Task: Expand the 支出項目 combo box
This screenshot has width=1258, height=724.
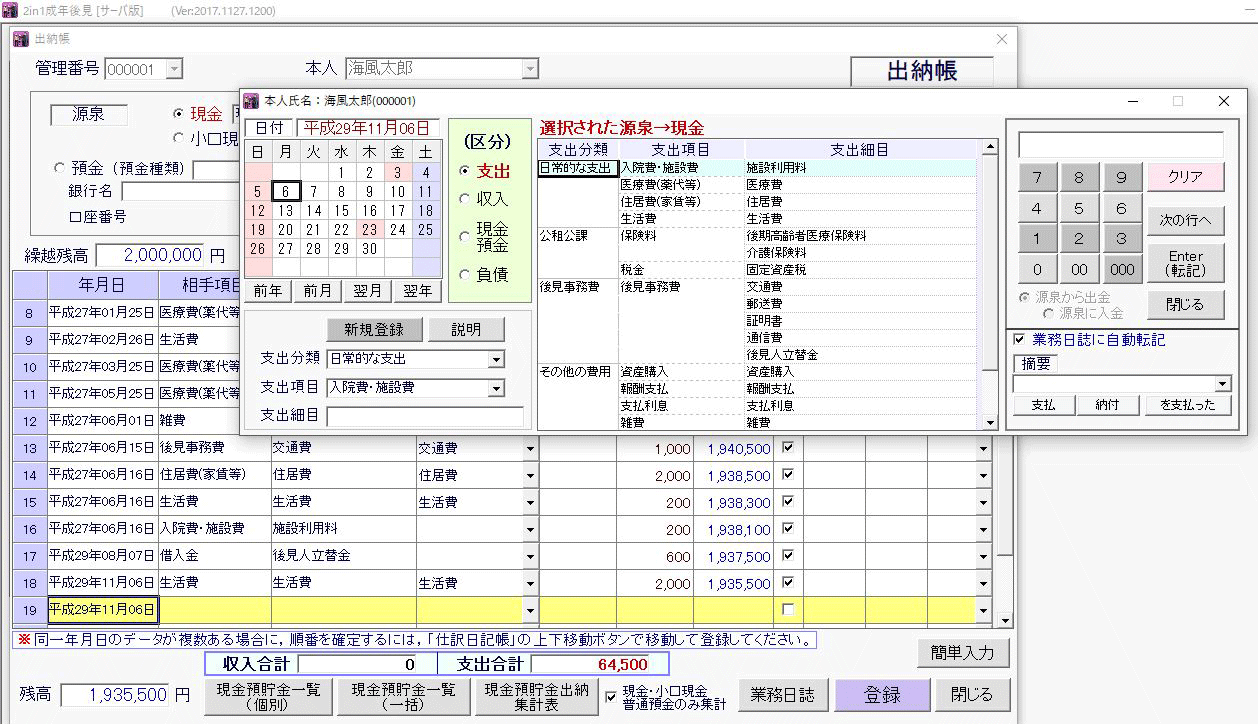Action: [x=496, y=388]
